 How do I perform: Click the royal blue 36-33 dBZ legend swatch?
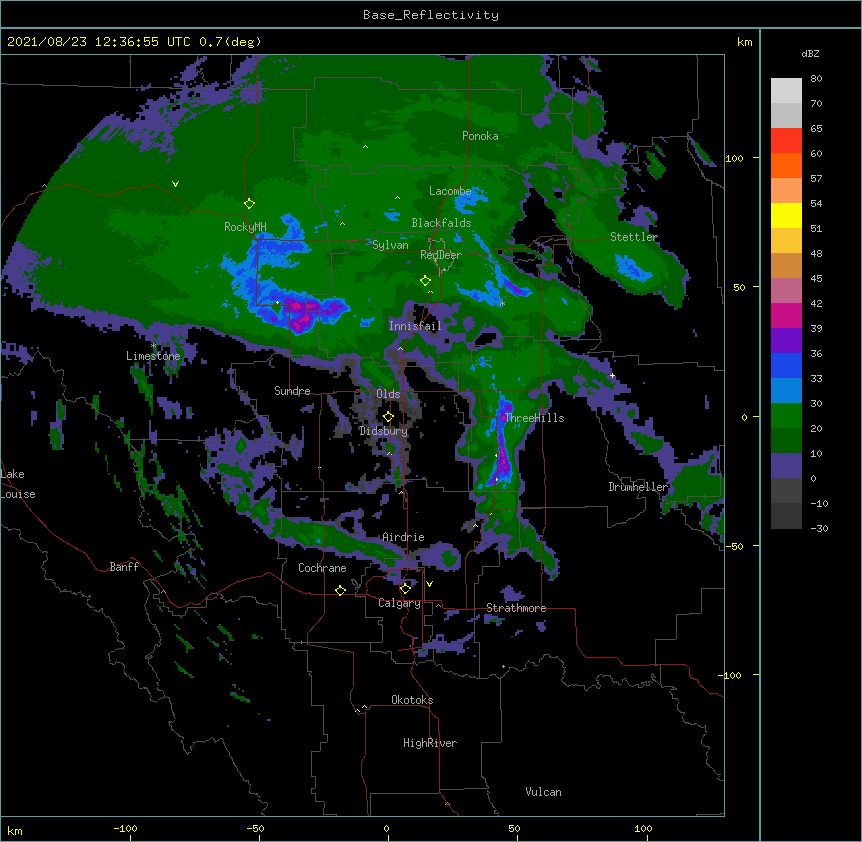pyautogui.click(x=786, y=365)
